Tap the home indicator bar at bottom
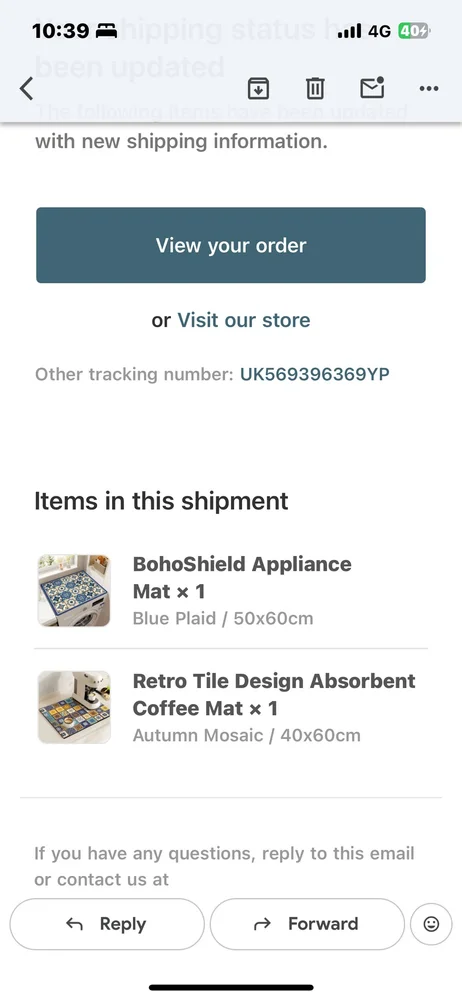The width and height of the screenshot is (462, 1000). coord(231,987)
